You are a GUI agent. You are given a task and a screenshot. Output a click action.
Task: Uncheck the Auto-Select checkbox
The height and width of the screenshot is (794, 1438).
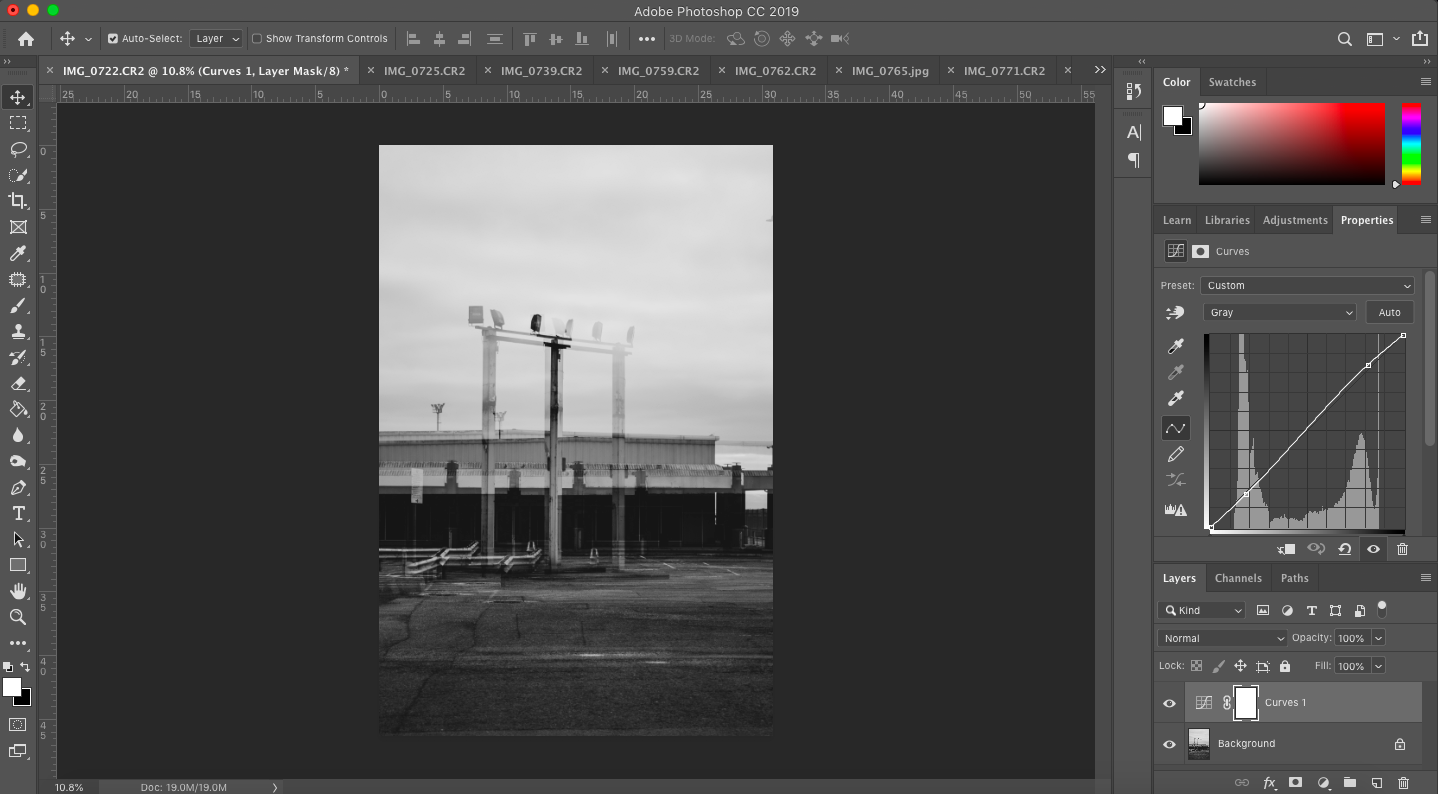coord(113,39)
